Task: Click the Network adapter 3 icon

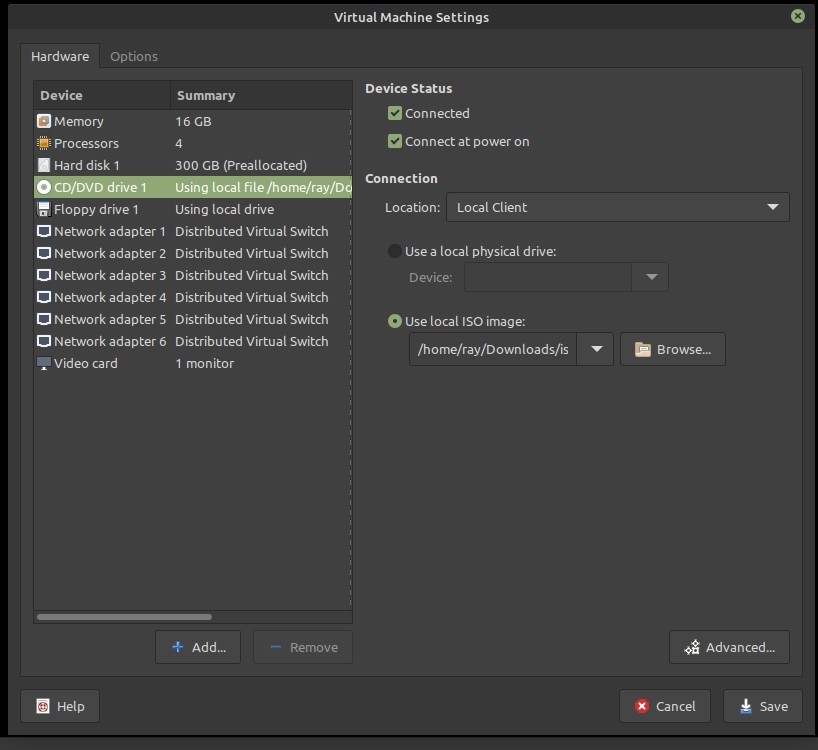Action: pyautogui.click(x=44, y=275)
